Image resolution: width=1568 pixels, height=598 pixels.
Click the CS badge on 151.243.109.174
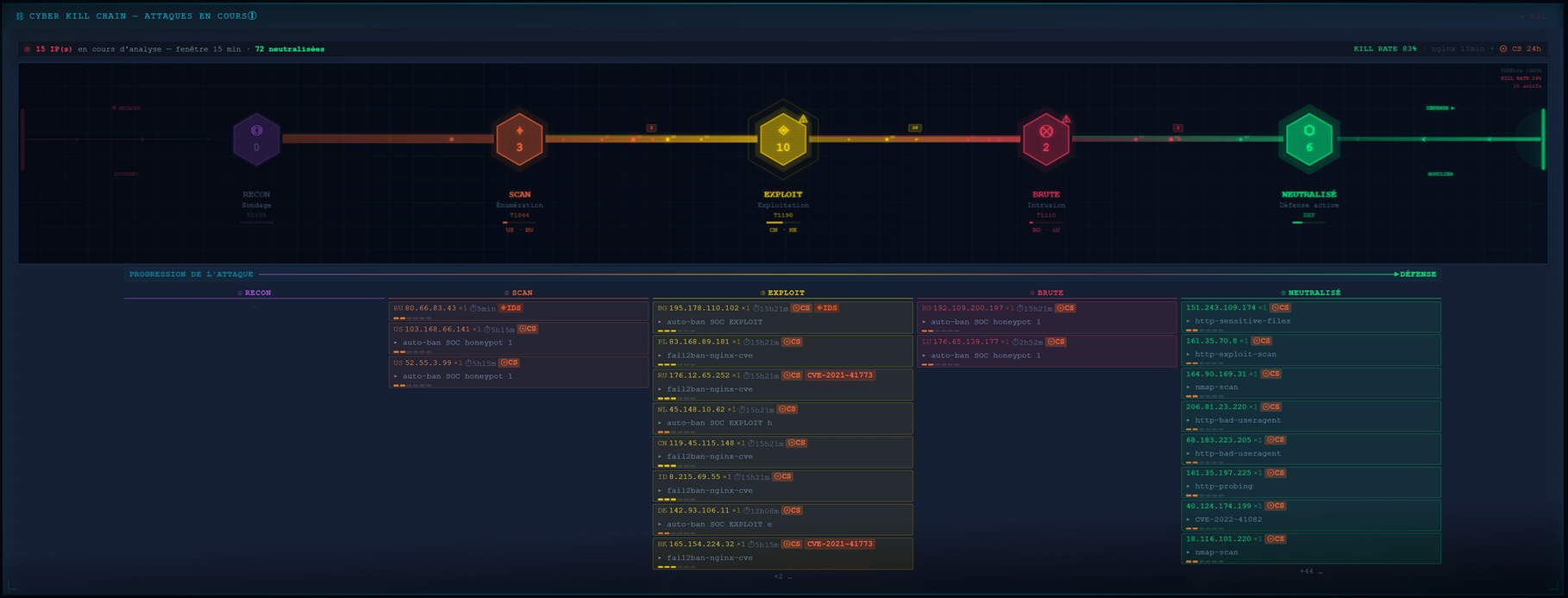pyautogui.click(x=1280, y=307)
